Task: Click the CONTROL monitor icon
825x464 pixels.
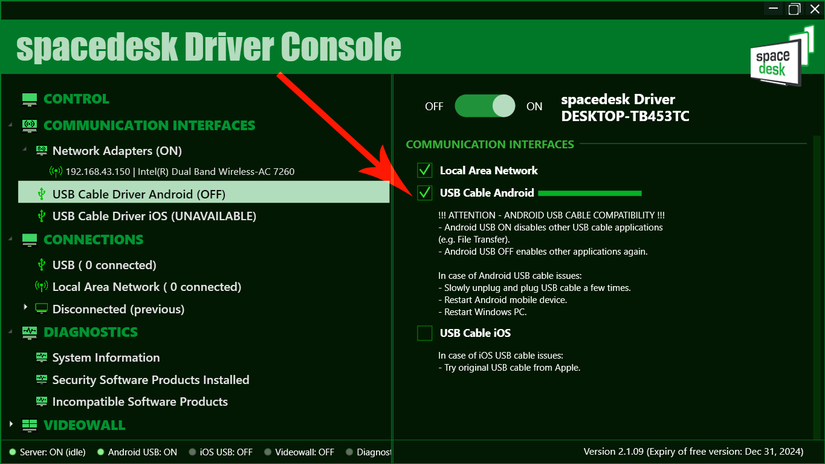Action: click(x=29, y=99)
